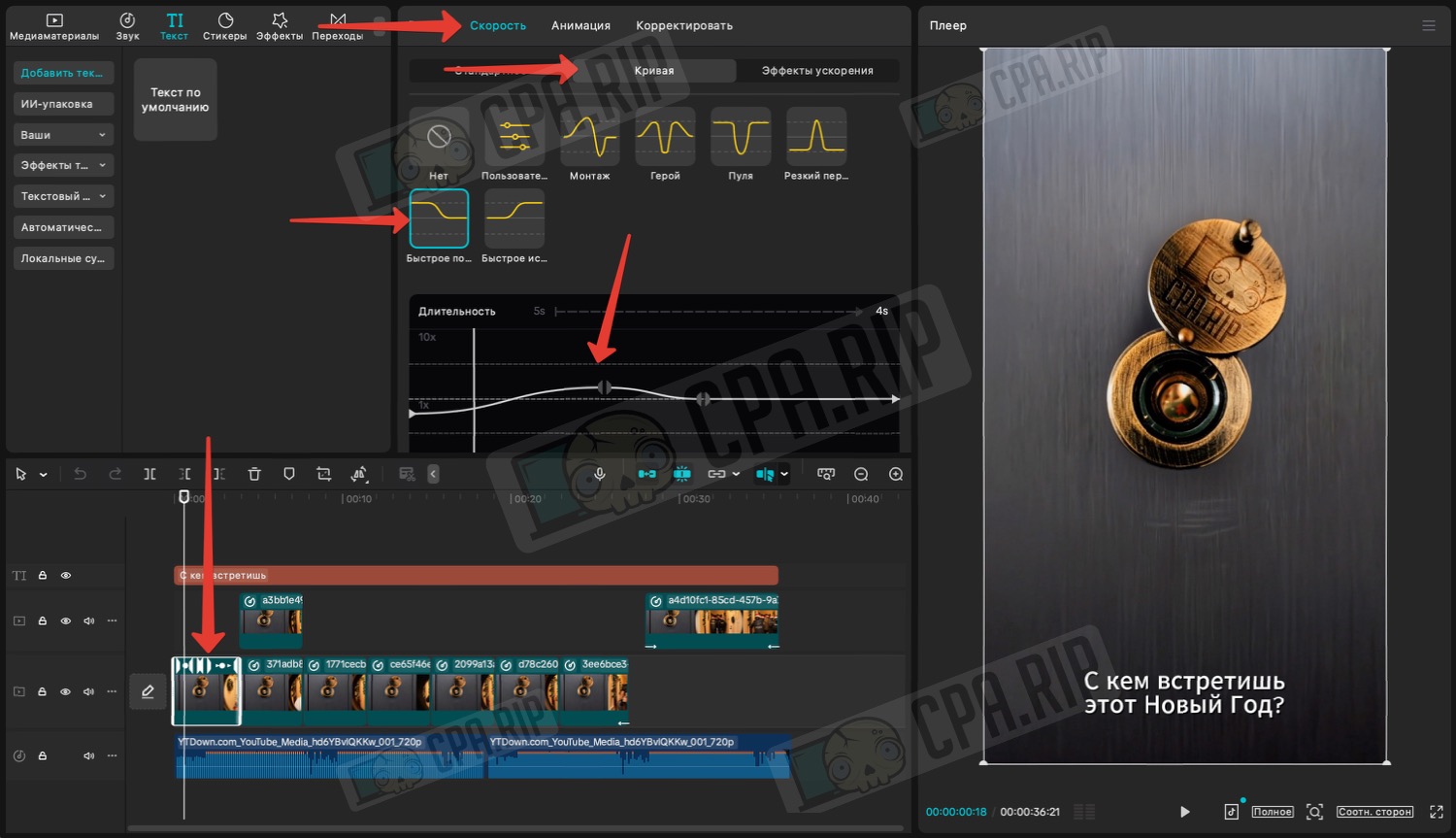Screen dimensions: 1456x838
Task: Lock the main video track
Action: (43, 691)
